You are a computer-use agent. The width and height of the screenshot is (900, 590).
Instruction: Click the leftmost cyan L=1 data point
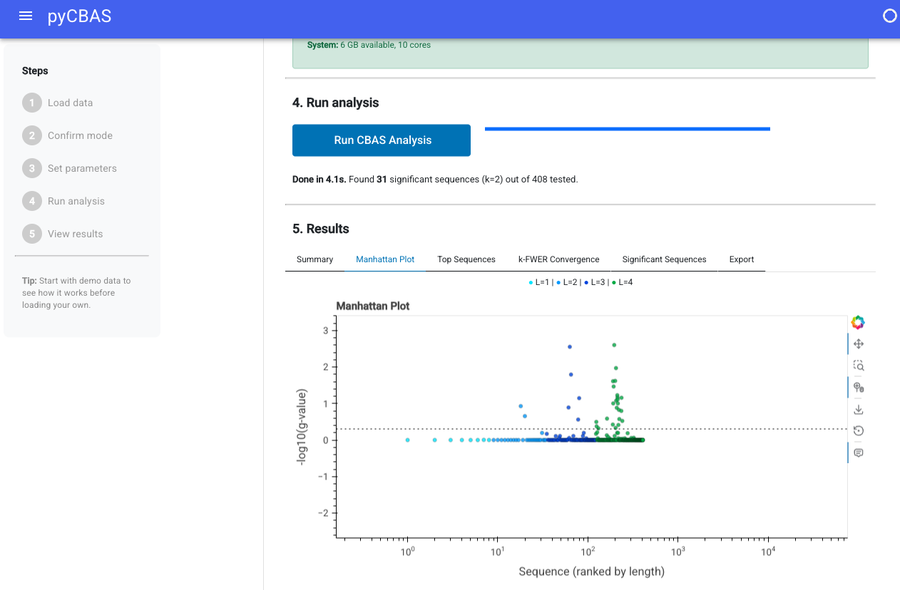tap(408, 440)
